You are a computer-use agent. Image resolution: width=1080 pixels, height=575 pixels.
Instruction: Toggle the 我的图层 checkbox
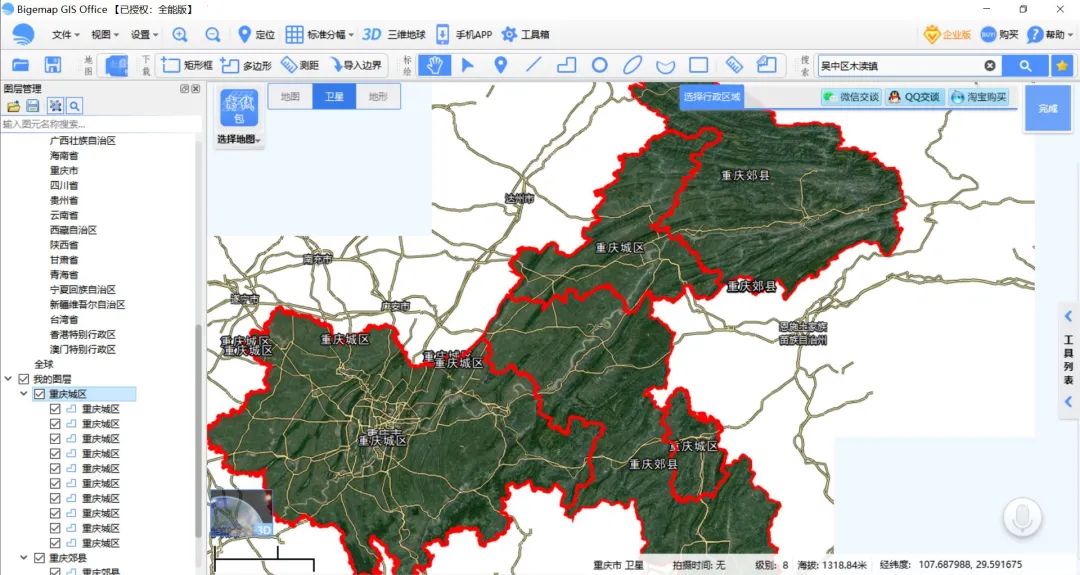[24, 379]
